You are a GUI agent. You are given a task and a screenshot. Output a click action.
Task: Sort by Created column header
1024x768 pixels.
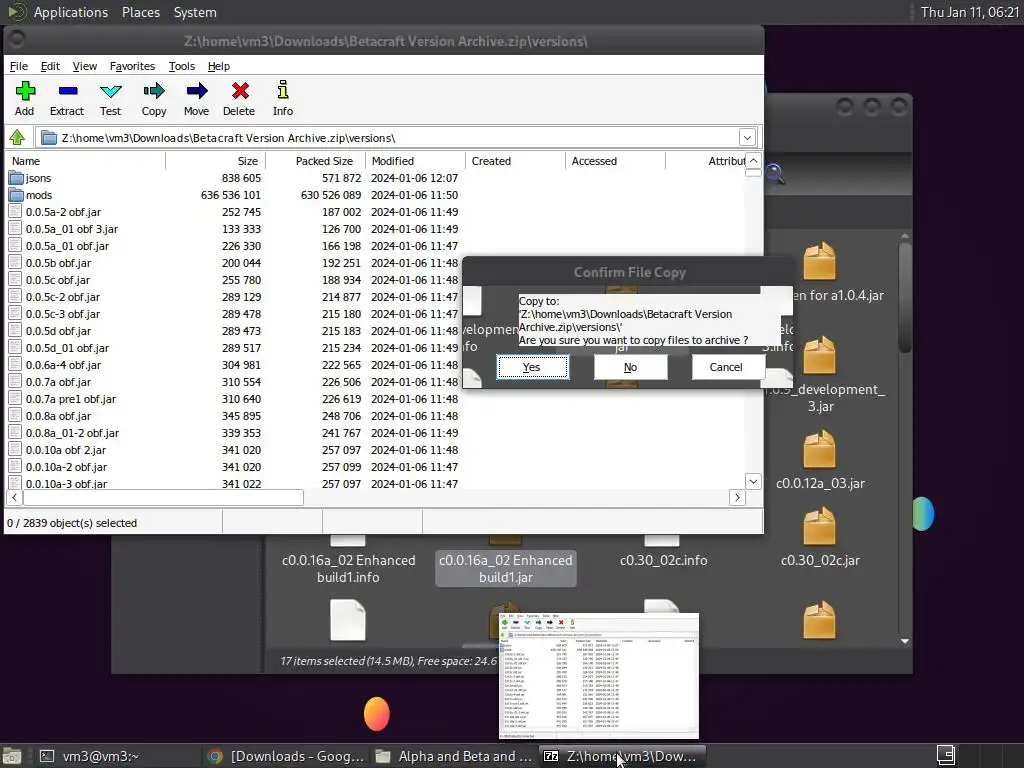tap(515, 161)
